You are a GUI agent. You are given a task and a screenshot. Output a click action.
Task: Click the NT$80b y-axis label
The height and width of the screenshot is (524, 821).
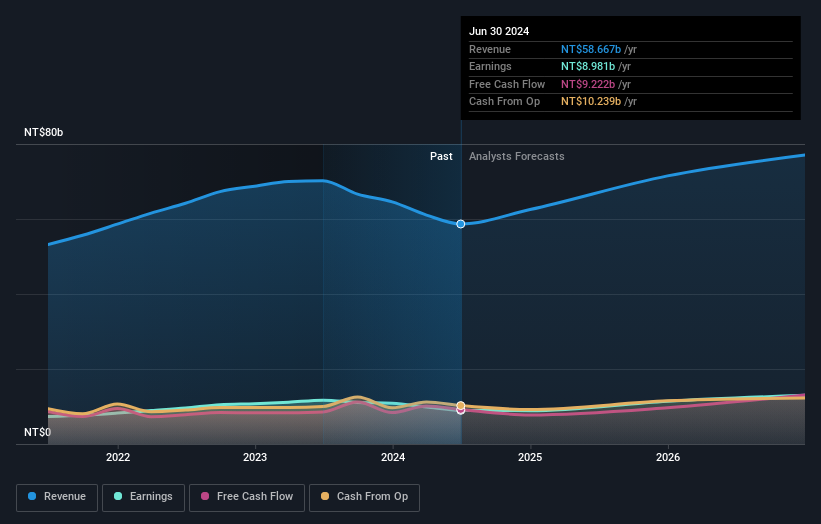[43, 132]
